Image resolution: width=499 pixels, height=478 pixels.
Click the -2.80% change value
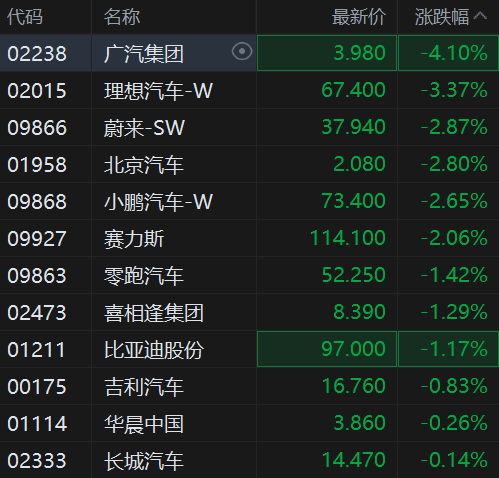pos(454,164)
